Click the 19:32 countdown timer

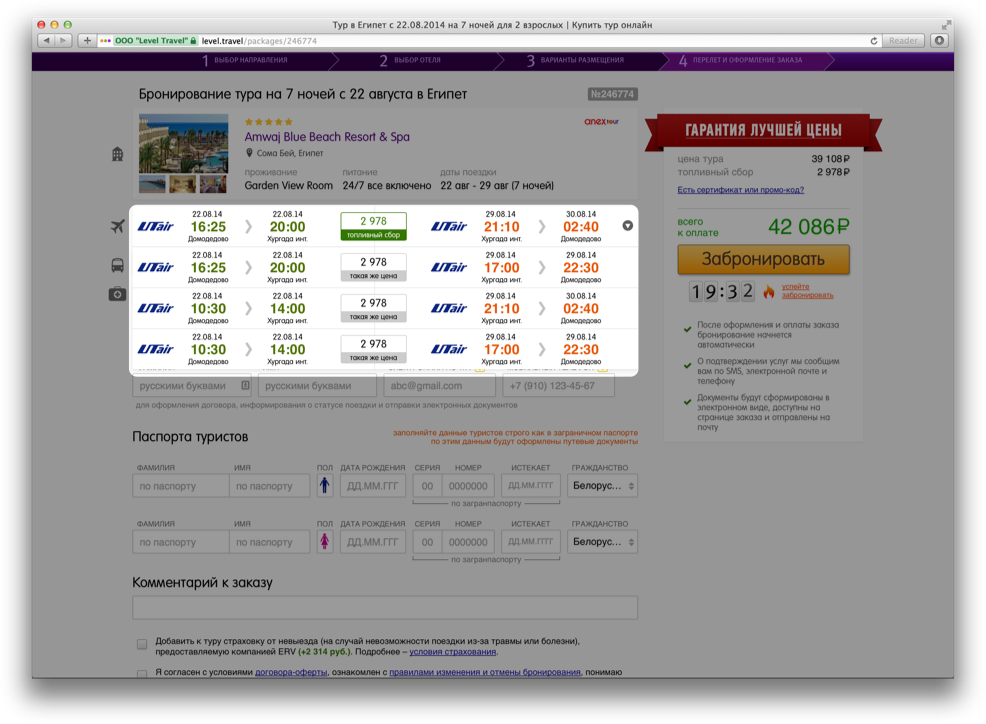[722, 291]
